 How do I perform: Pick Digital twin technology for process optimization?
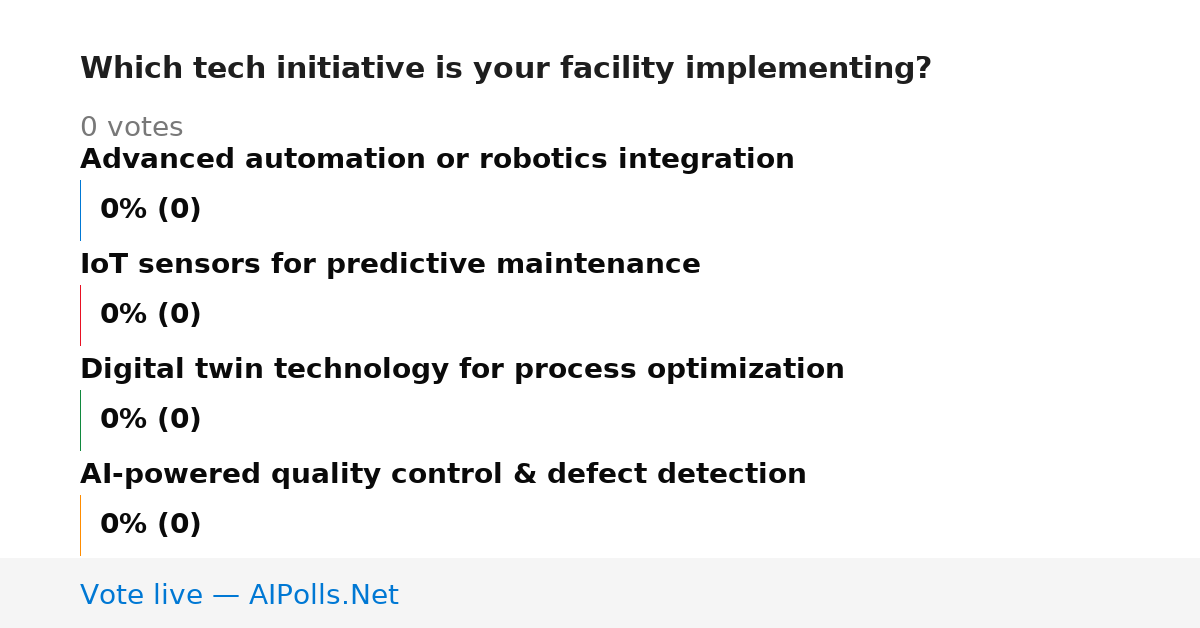(462, 370)
